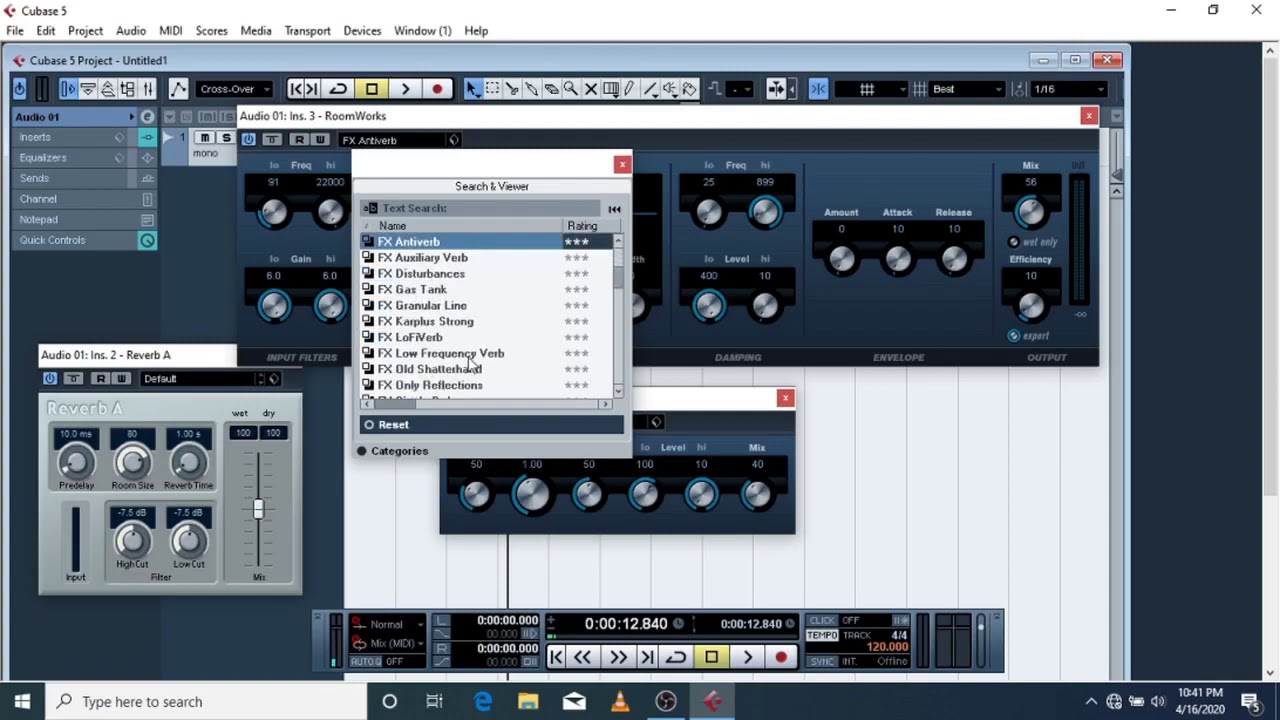The image size is (1280, 720).
Task: Select the Range Selection tool
Action: pyautogui.click(x=492, y=89)
